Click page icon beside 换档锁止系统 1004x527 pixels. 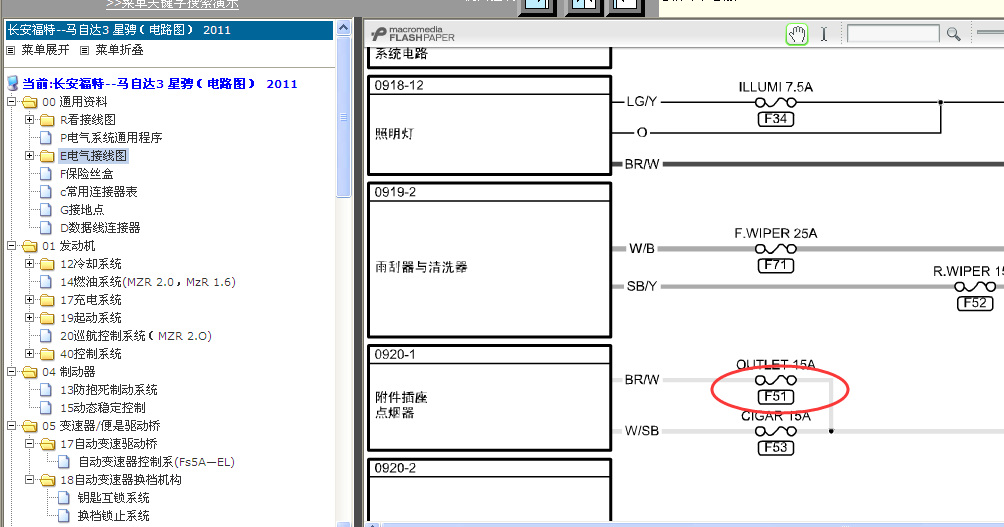(64, 515)
